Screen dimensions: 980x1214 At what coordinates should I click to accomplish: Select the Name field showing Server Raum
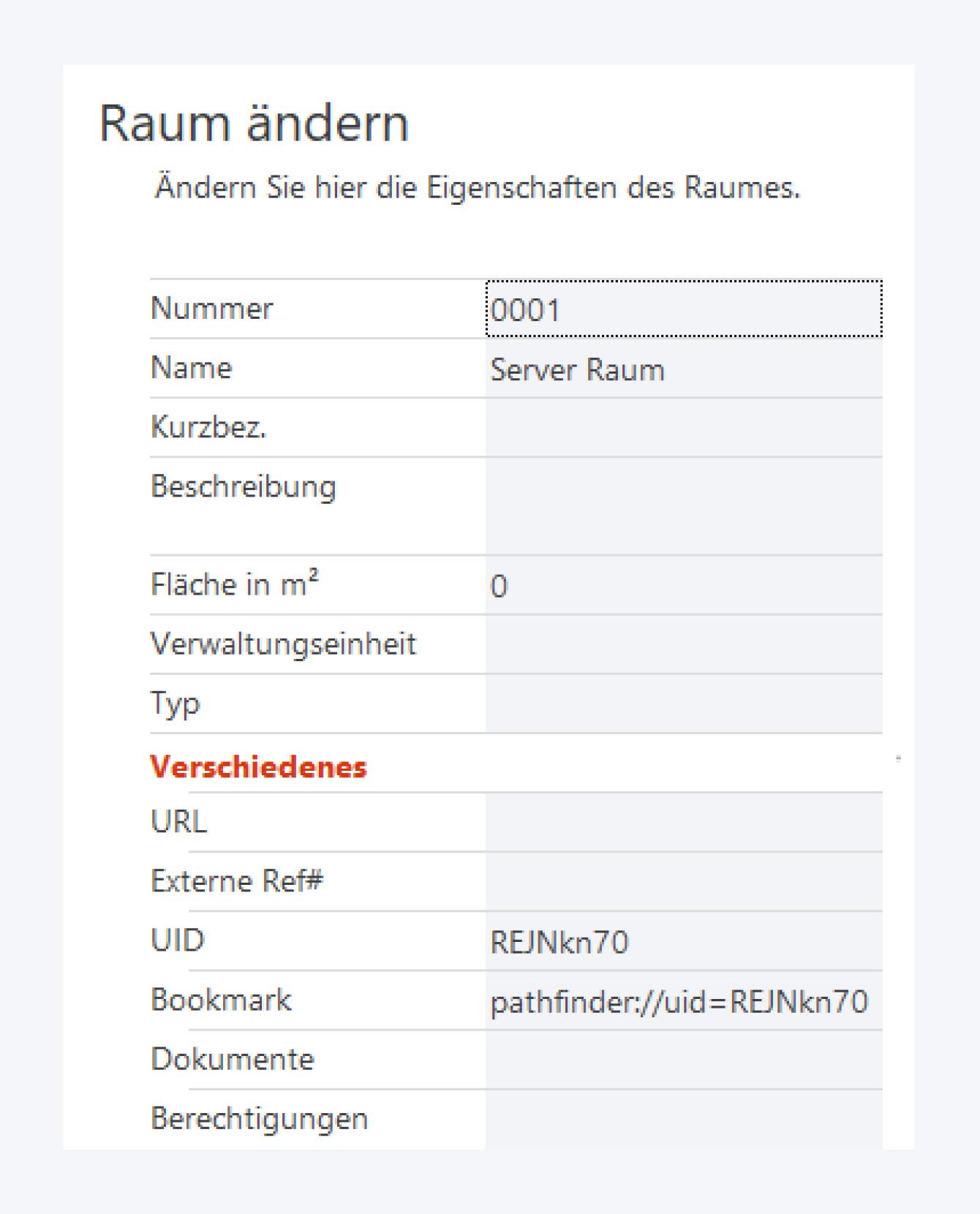[683, 369]
